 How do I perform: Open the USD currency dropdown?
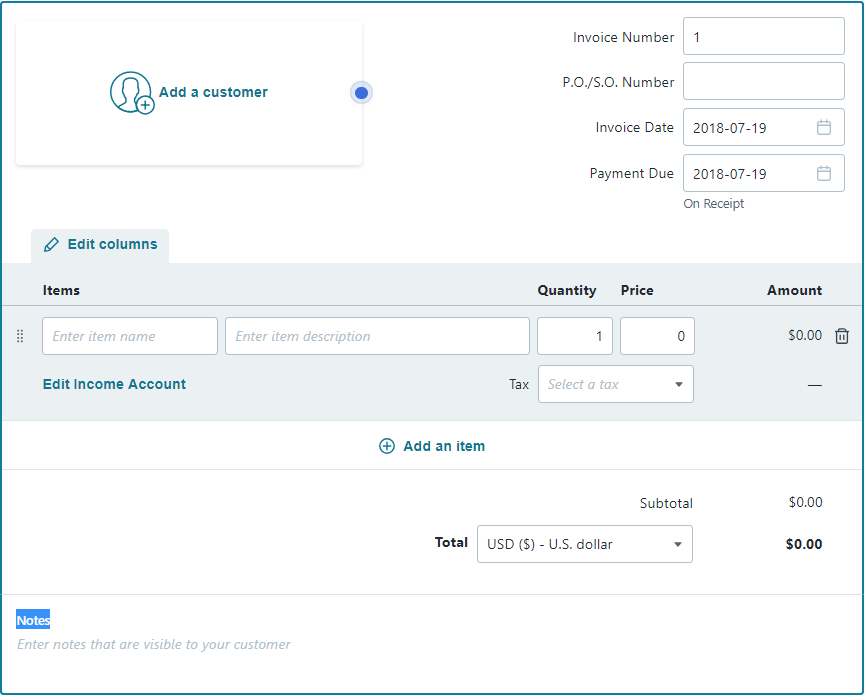(x=584, y=544)
